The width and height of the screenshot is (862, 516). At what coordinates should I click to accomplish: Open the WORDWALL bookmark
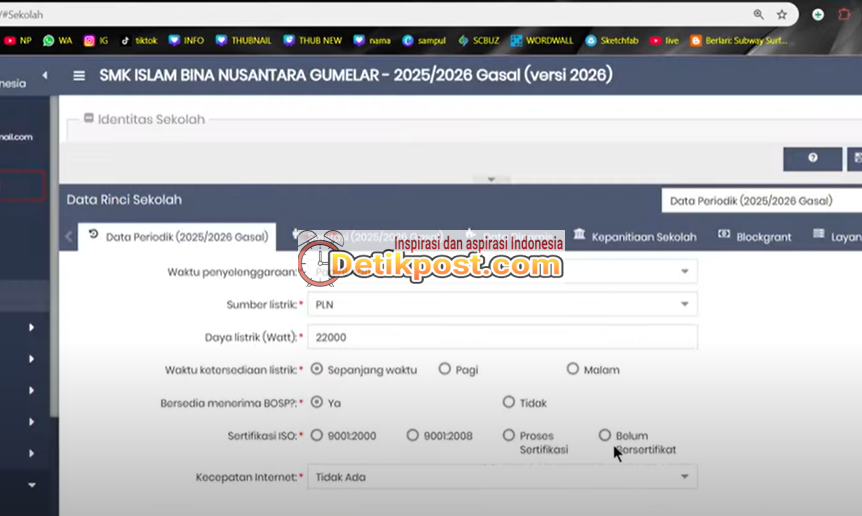tap(542, 41)
